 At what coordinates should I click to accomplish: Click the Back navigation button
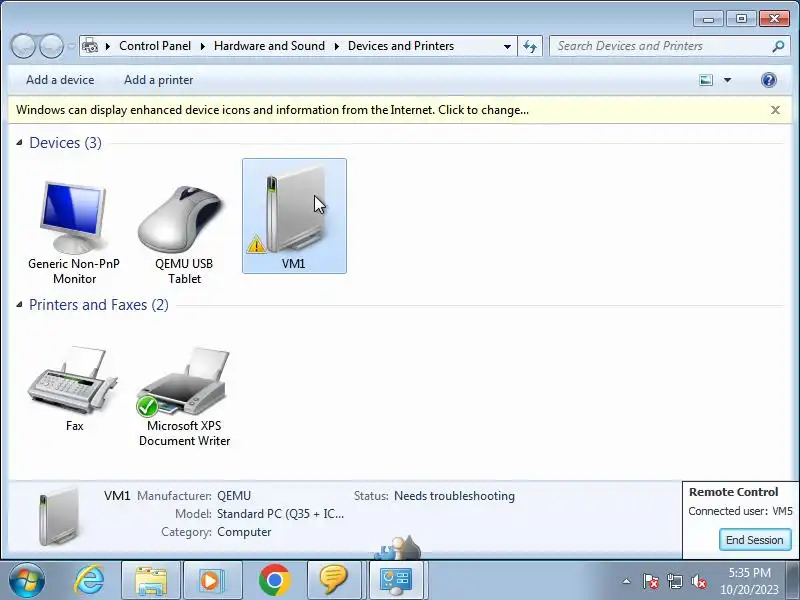click(23, 46)
